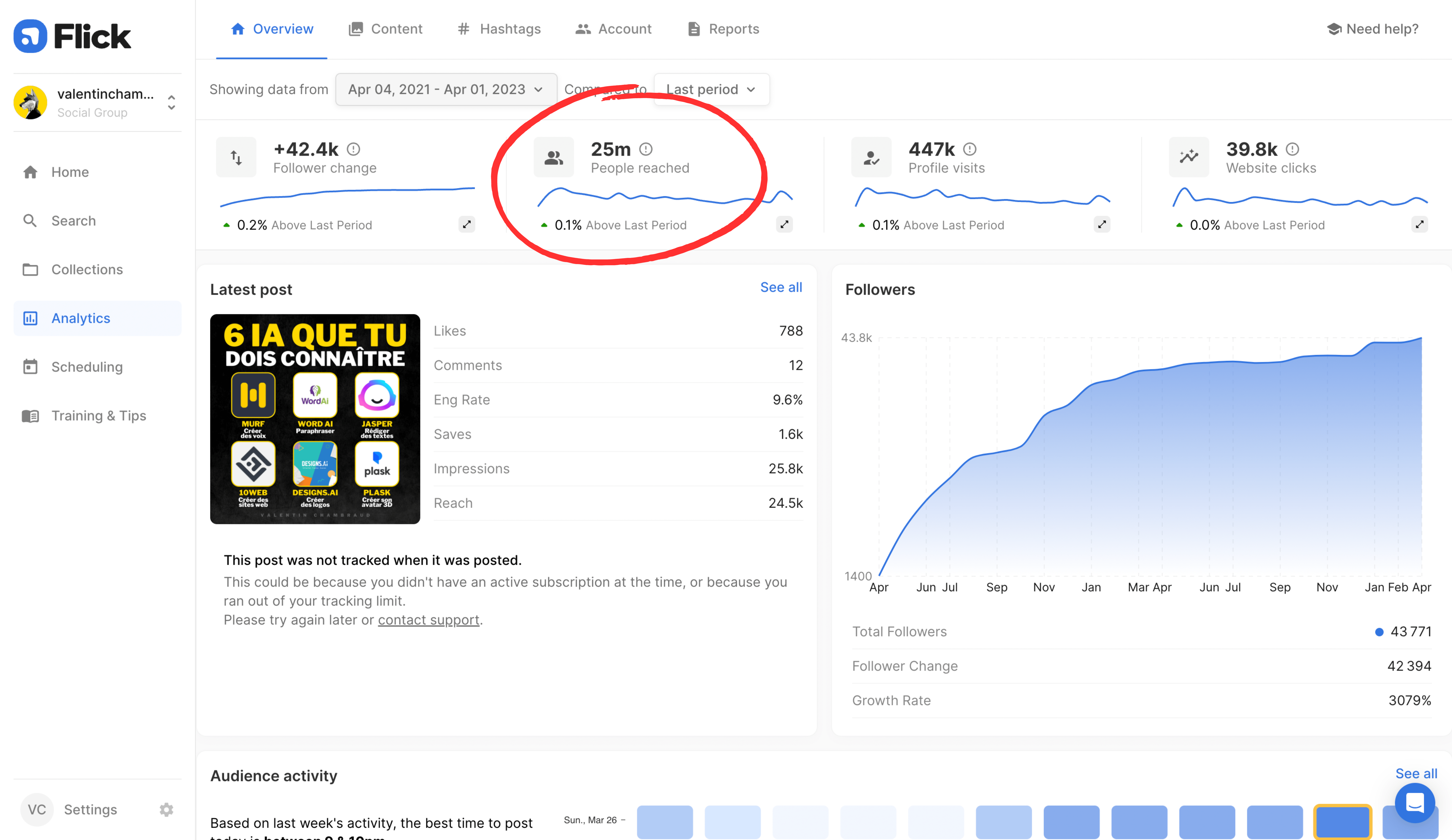Click info icon beside +42.4k Follower change
Viewport: 1452px width, 840px height.
(353, 149)
